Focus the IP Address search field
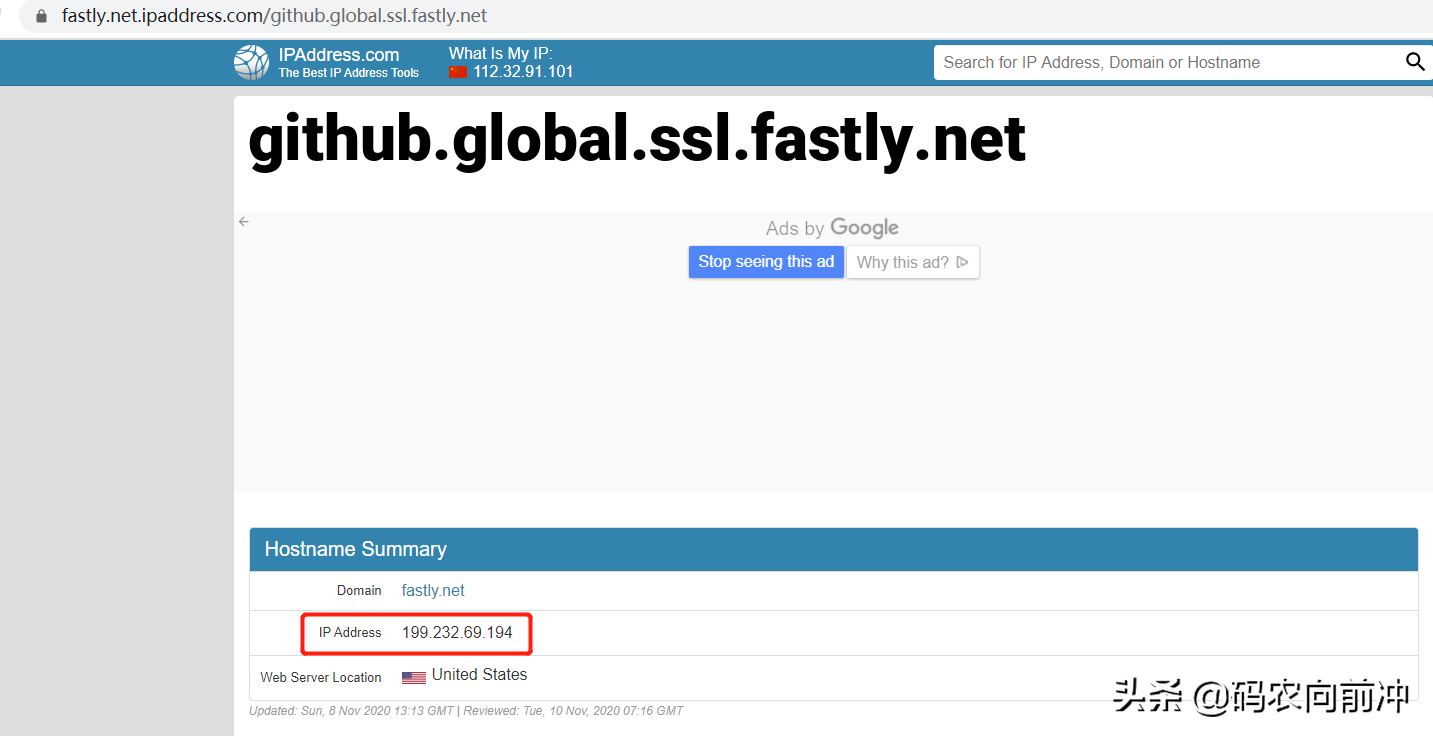The height and width of the screenshot is (736, 1433). point(1168,62)
